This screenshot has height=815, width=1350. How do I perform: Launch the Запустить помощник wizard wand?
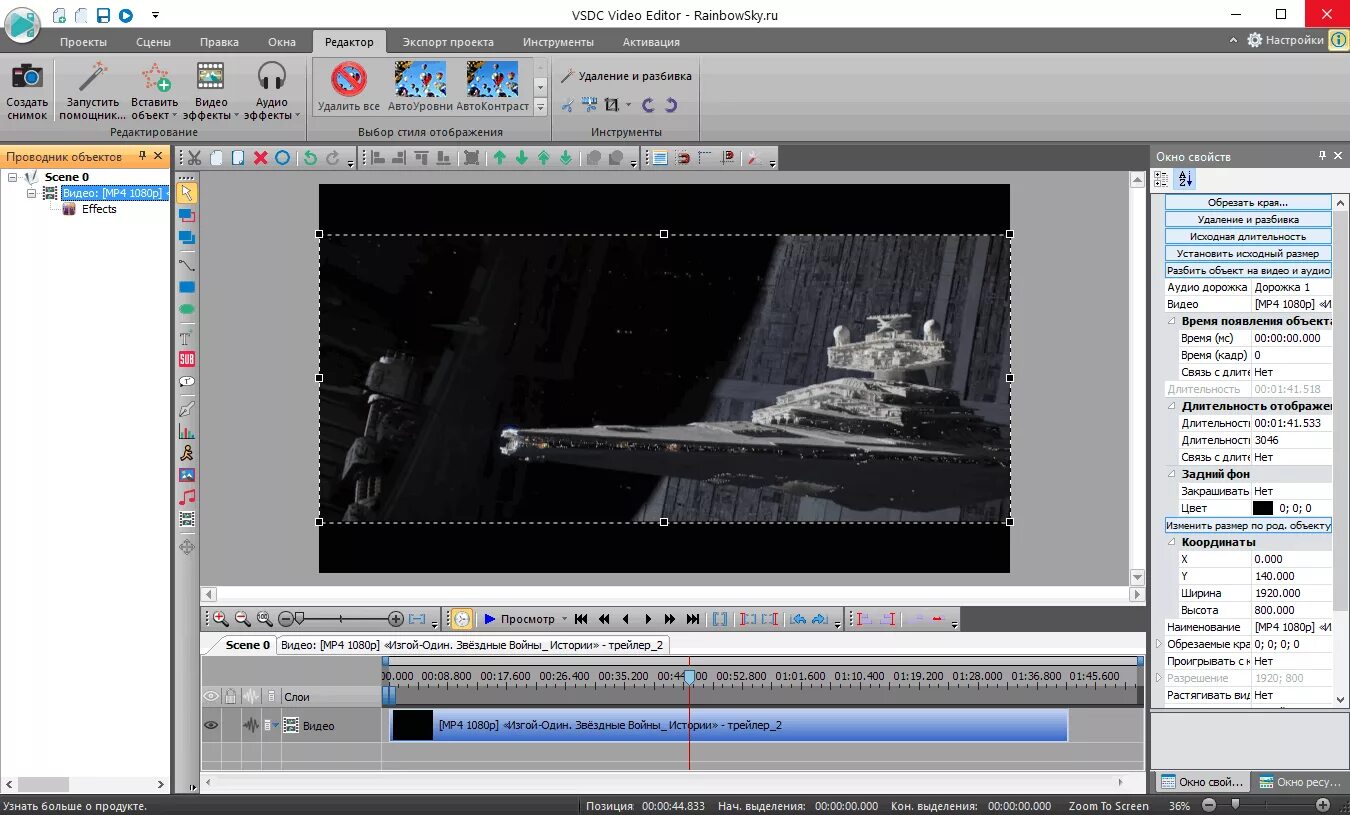click(x=93, y=78)
